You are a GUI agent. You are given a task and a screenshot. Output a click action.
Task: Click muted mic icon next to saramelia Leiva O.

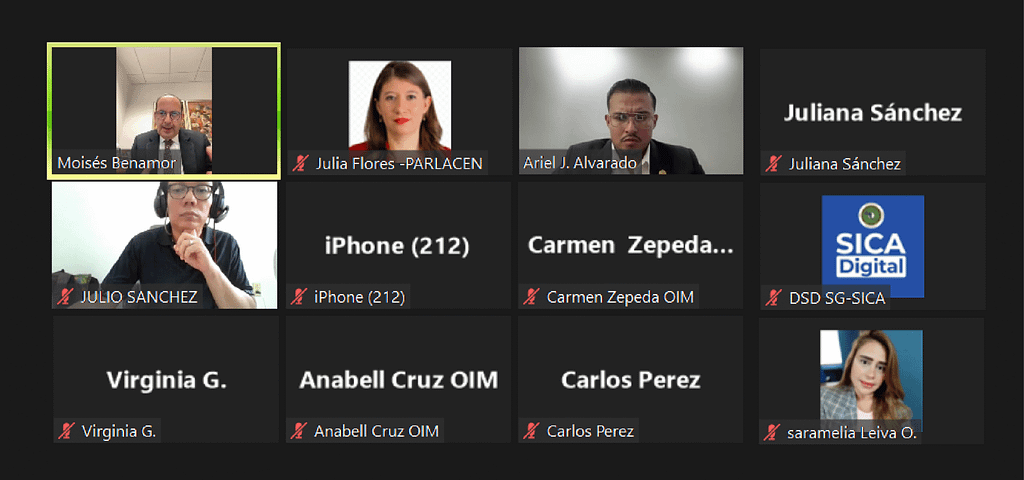click(773, 432)
